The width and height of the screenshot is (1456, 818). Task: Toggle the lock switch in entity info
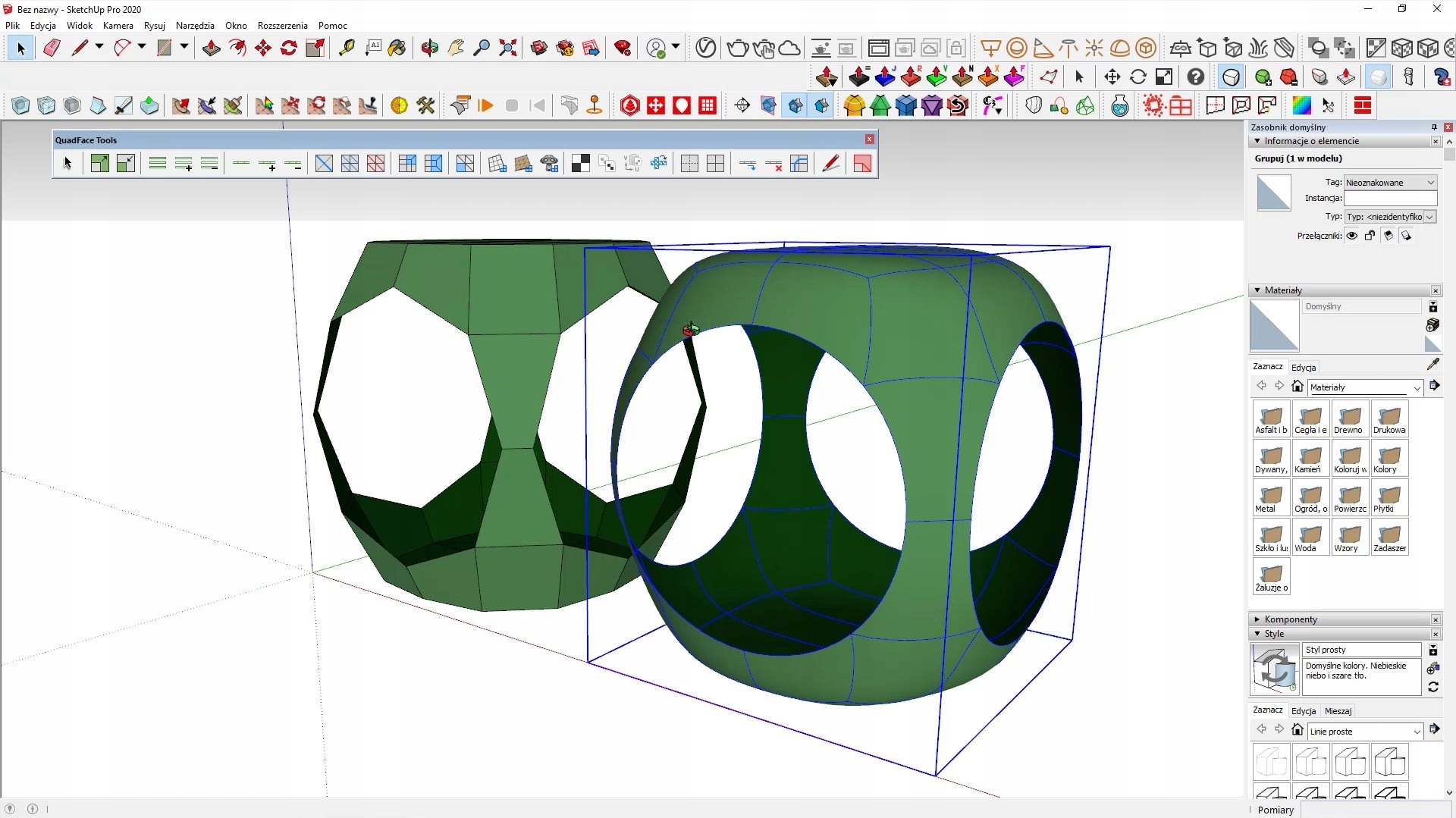tap(1370, 236)
